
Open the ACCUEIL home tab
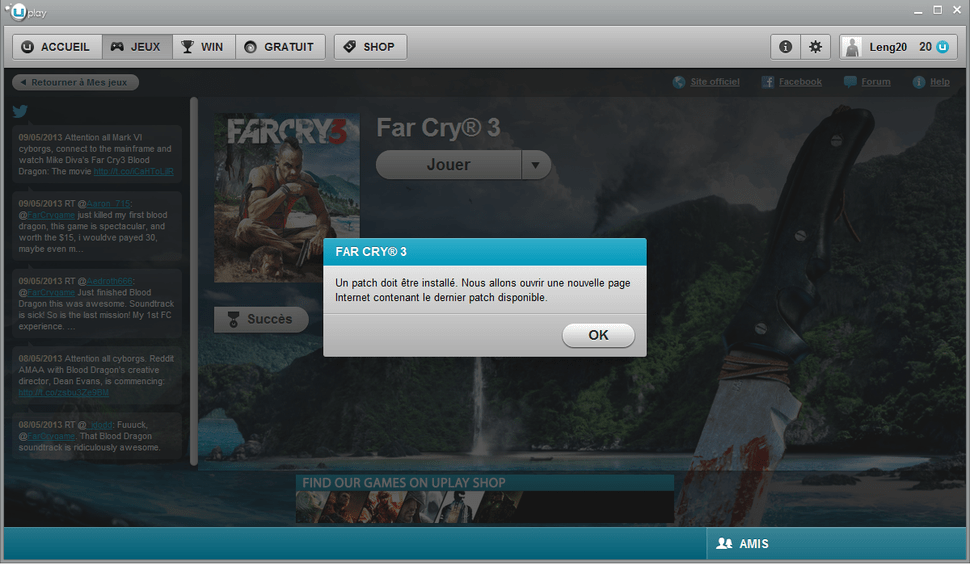point(57,47)
